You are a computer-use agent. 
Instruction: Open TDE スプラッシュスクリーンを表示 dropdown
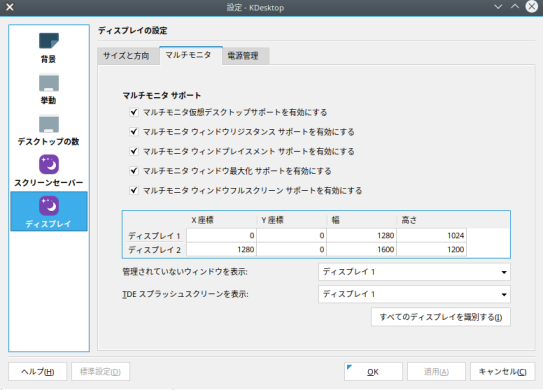pos(414,294)
